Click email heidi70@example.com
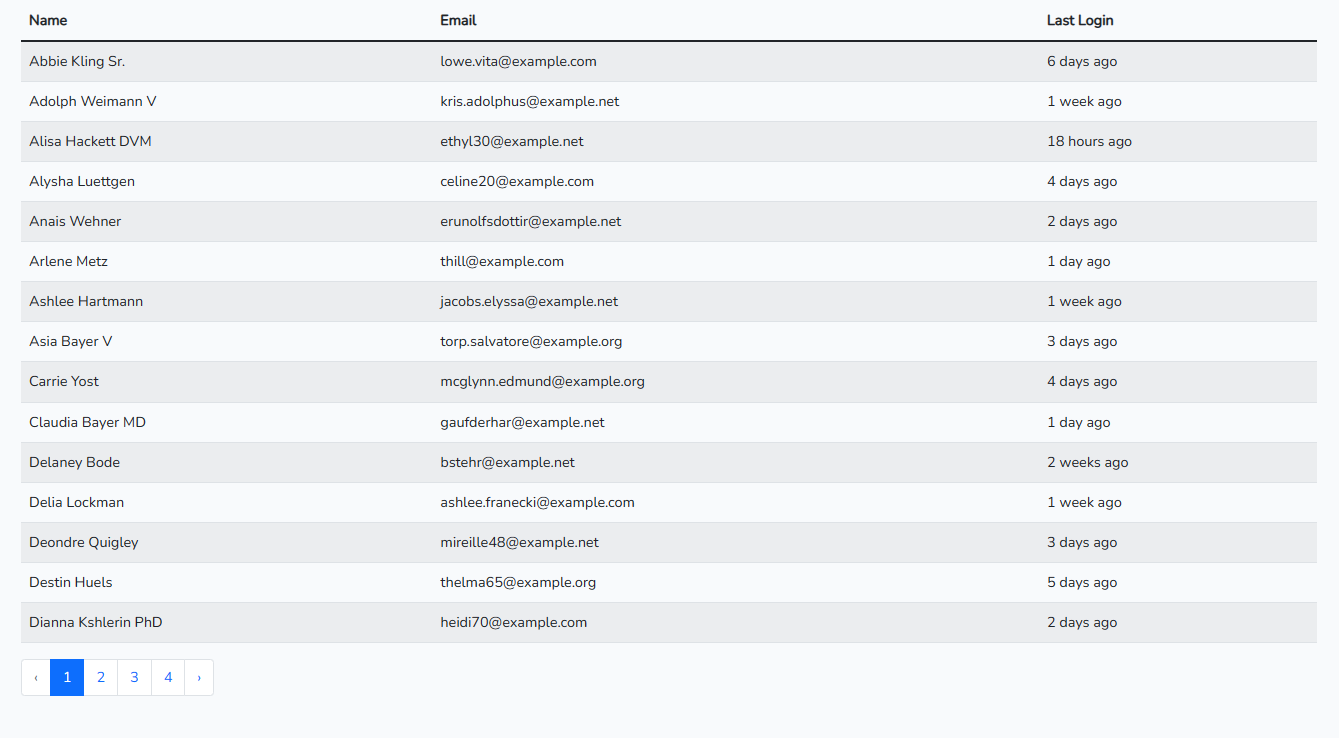The height and width of the screenshot is (738, 1339). (x=513, y=622)
